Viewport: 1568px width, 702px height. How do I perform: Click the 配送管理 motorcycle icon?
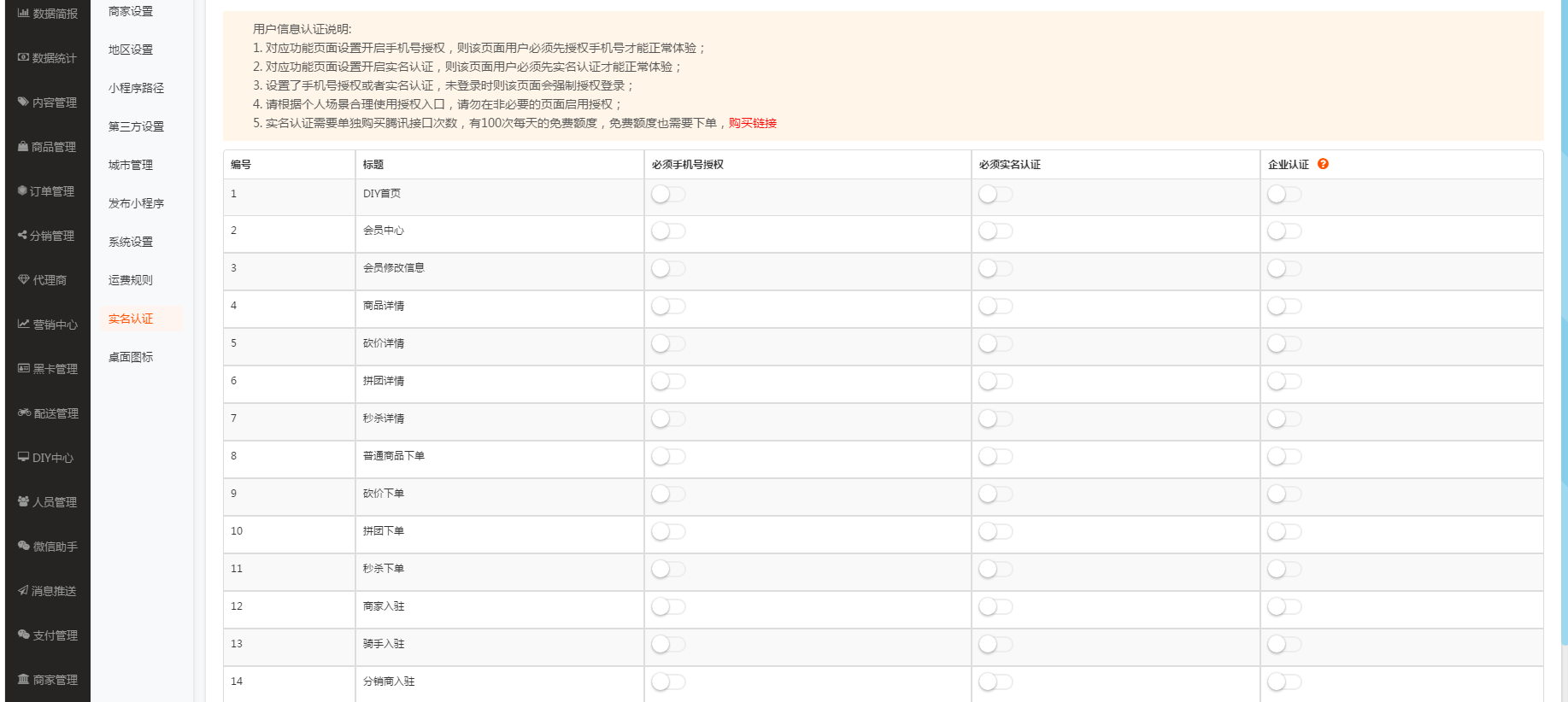[24, 413]
